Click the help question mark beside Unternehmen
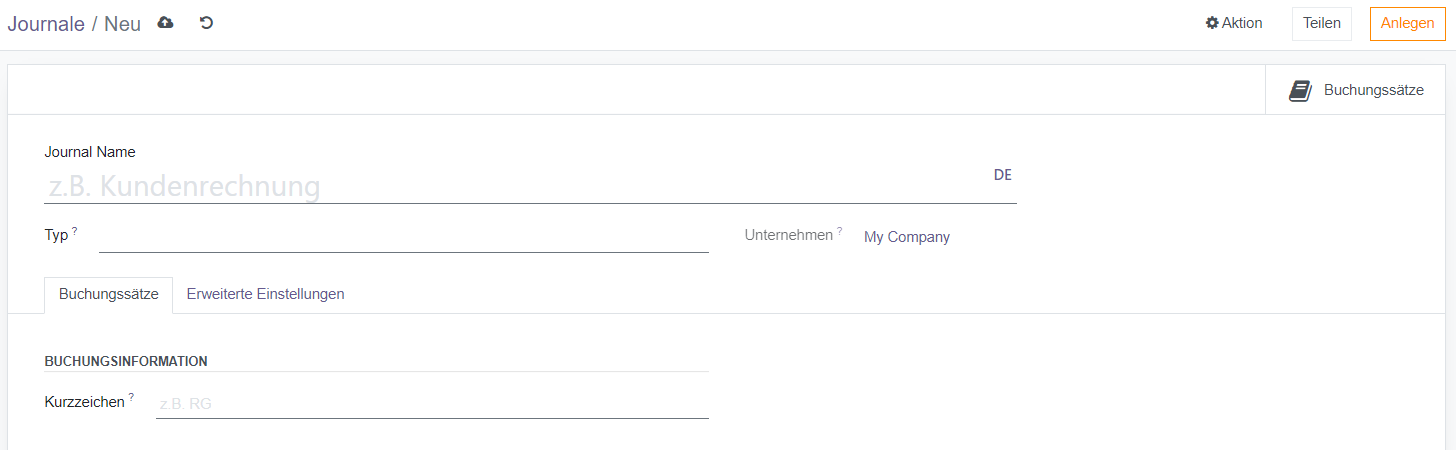The width and height of the screenshot is (1456, 450). tap(840, 231)
